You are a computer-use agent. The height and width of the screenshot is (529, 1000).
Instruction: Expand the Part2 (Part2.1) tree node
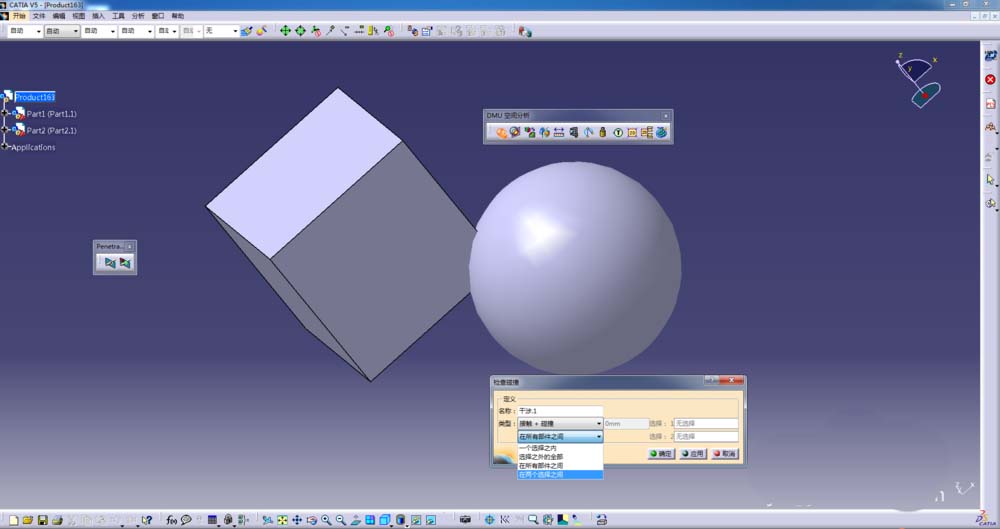pos(5,130)
